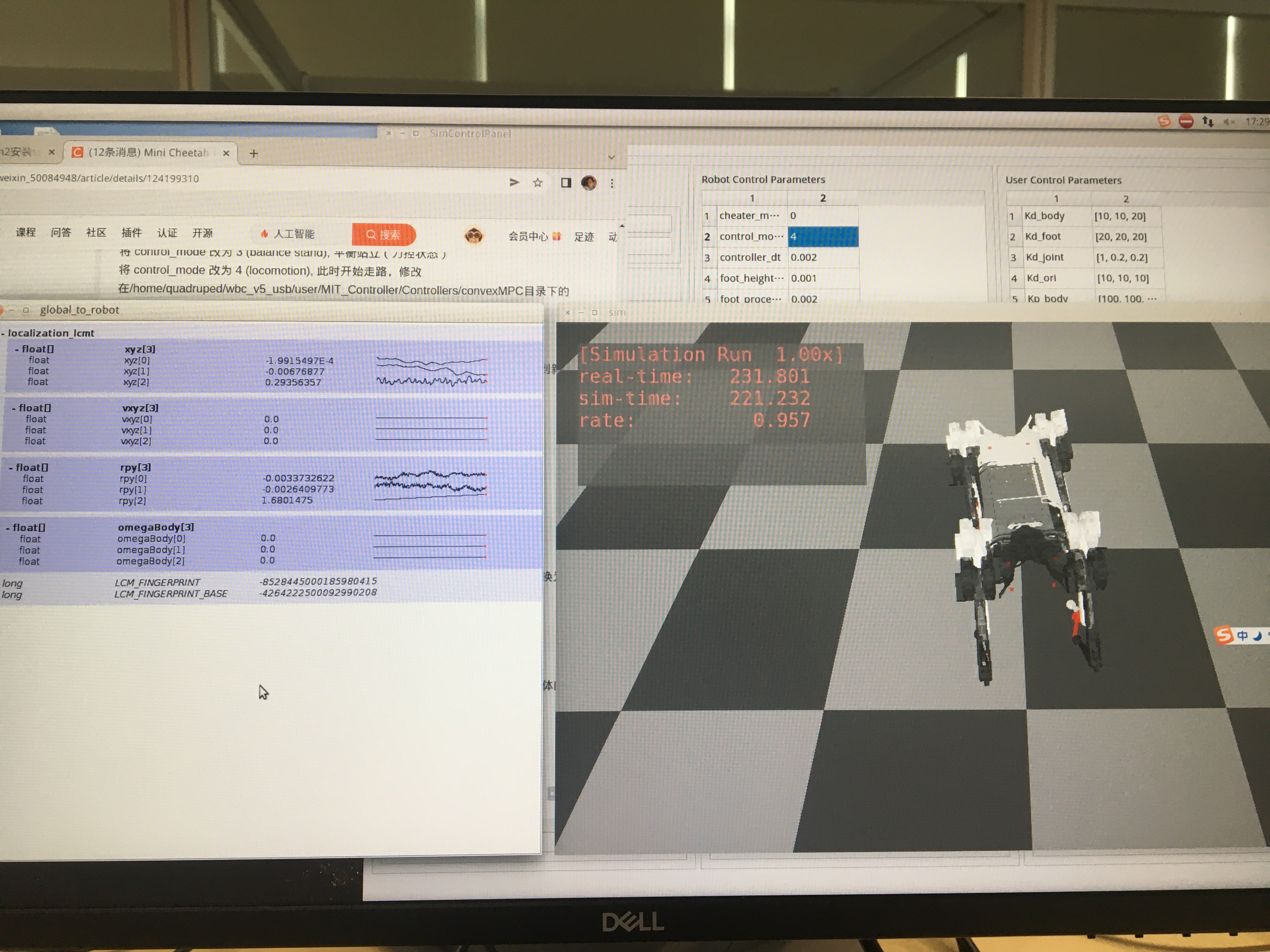Click the clock showing 17:29
The image size is (1270, 952).
click(x=1257, y=122)
